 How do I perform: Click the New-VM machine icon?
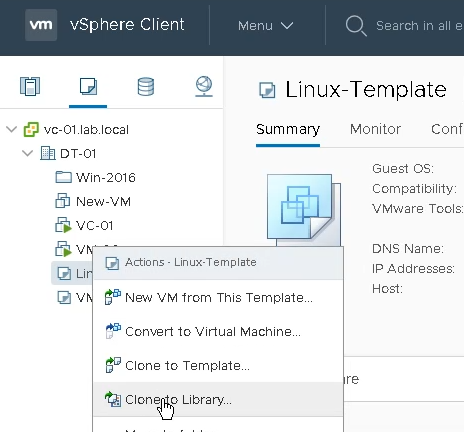63,201
